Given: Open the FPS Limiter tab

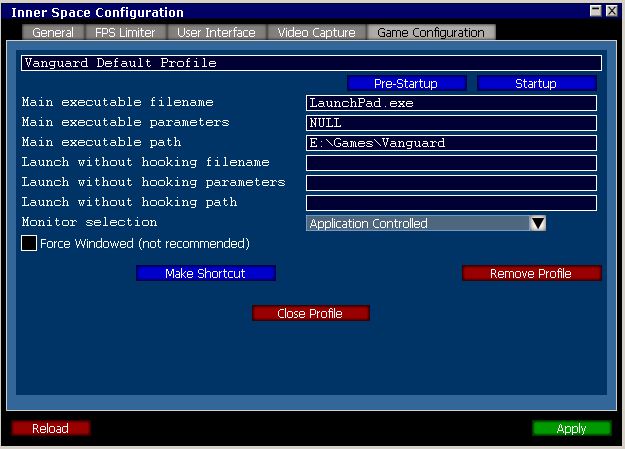Looking at the screenshot, I should pos(125,32).
